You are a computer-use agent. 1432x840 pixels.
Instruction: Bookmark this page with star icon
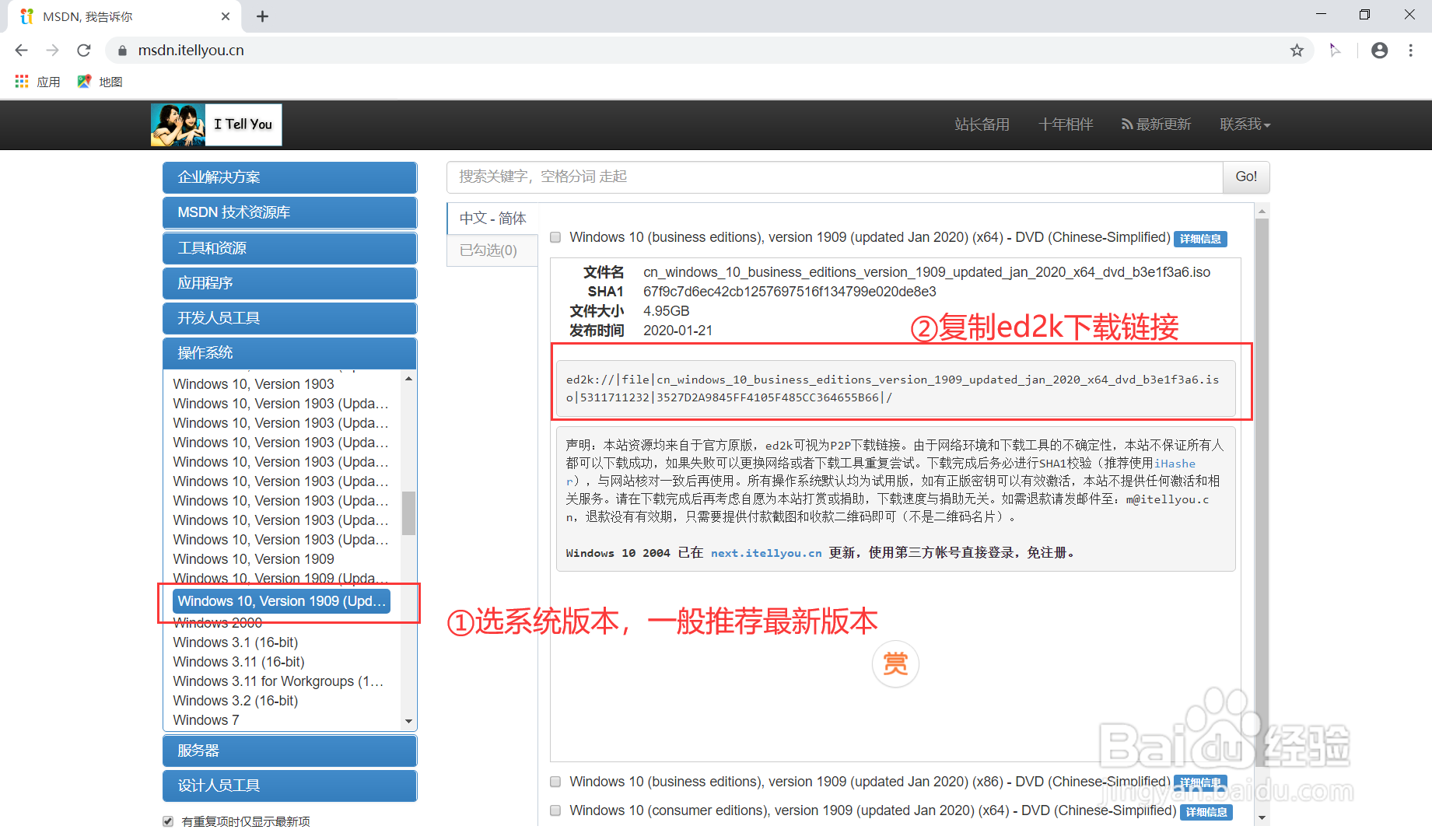click(x=1297, y=51)
